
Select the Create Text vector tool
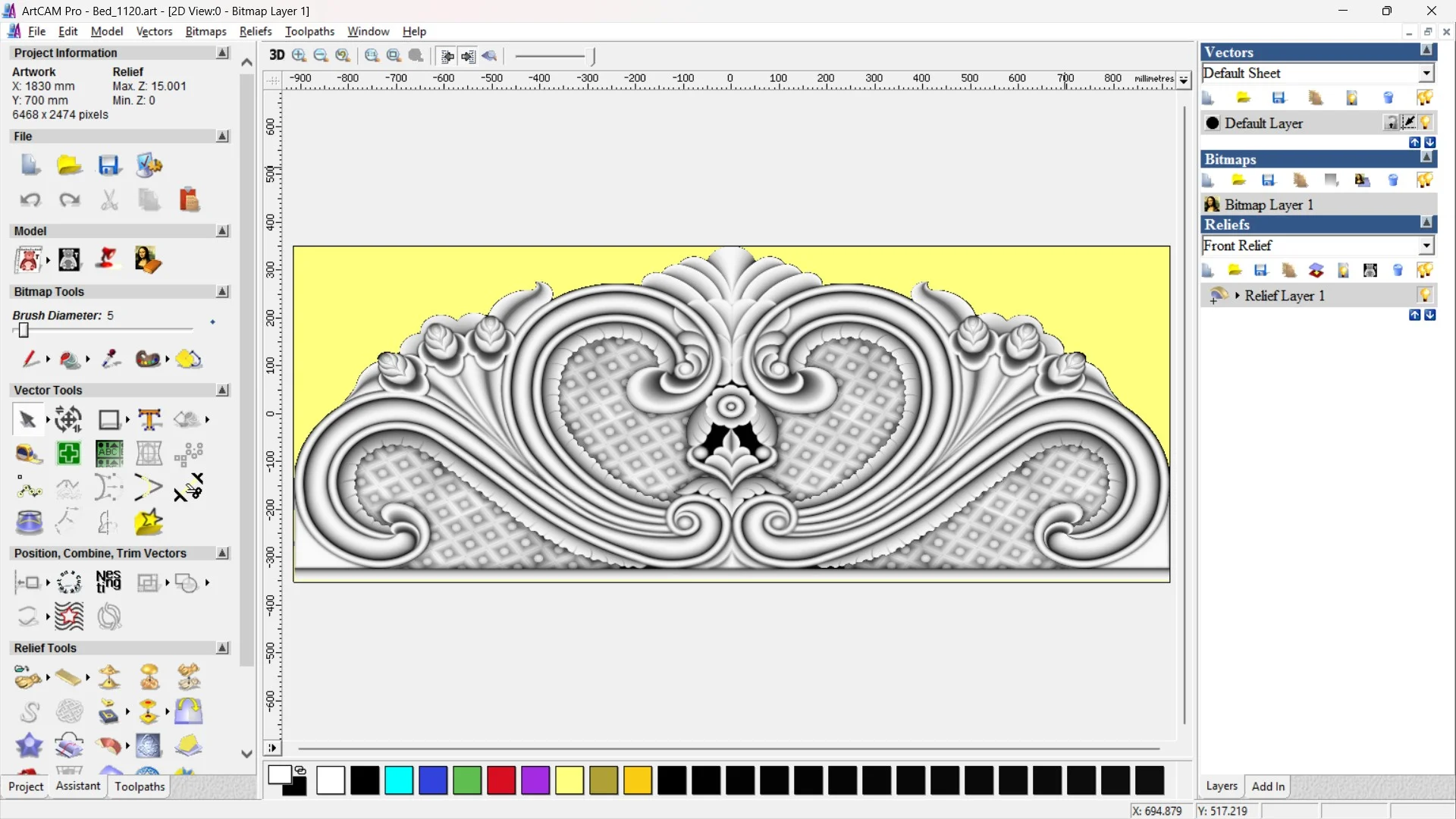point(149,419)
